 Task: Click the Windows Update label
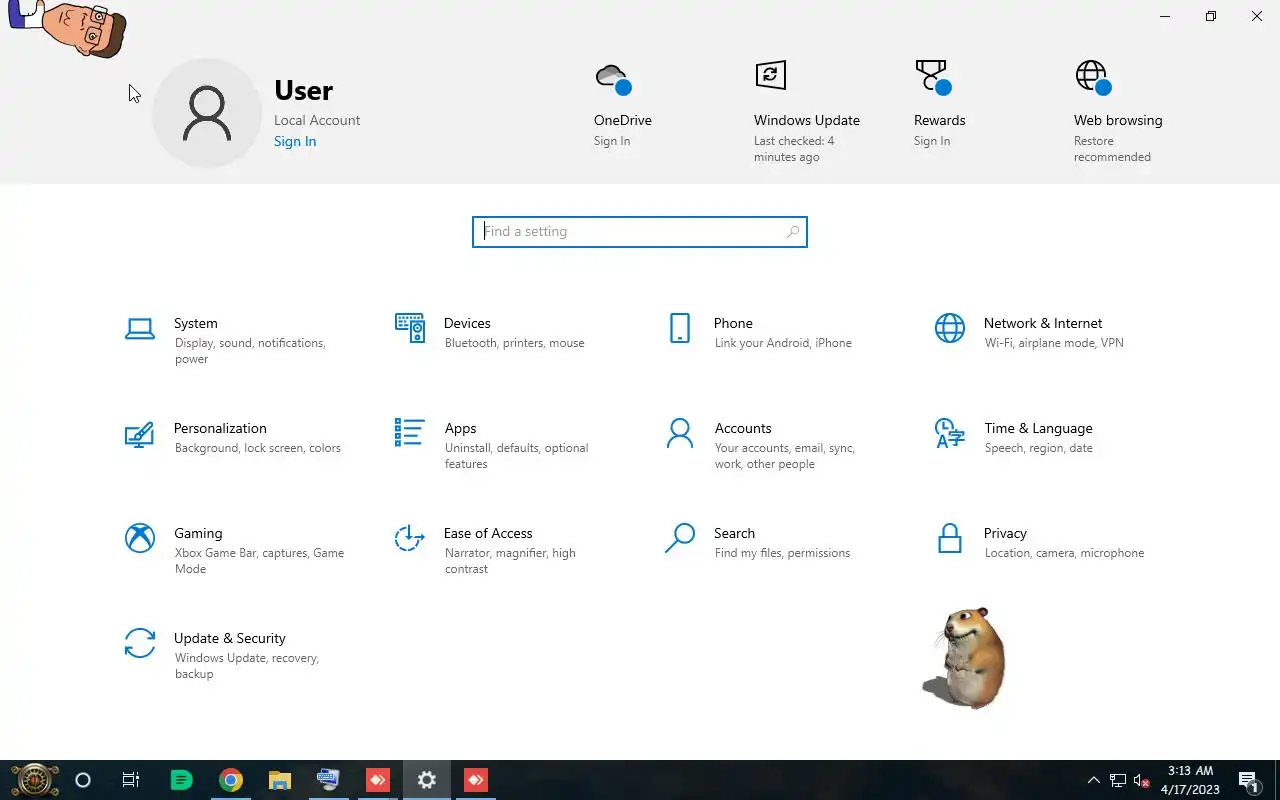pos(807,120)
